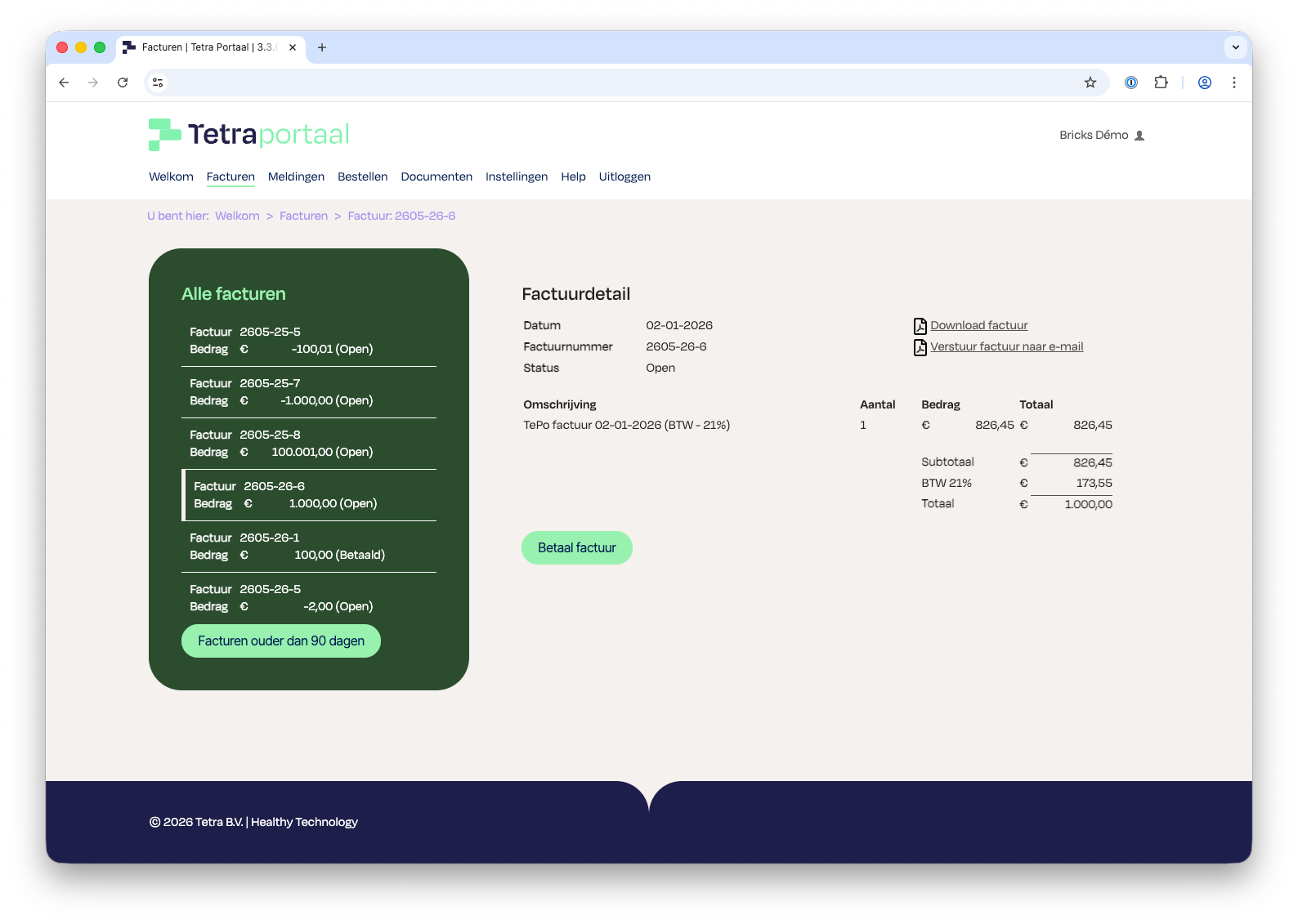Open the Chrome profile icon
This screenshot has height=924, width=1298.
pyautogui.click(x=1204, y=83)
